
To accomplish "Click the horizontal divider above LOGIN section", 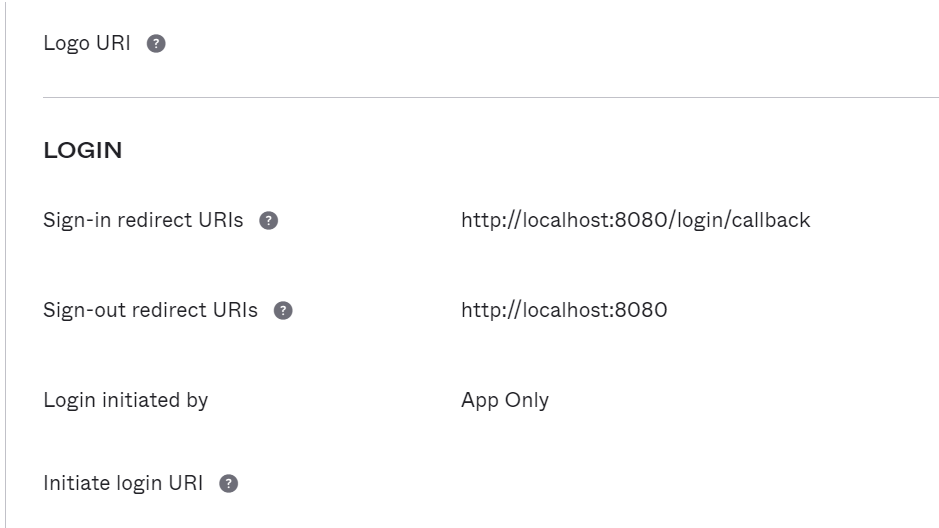I will 490,97.
